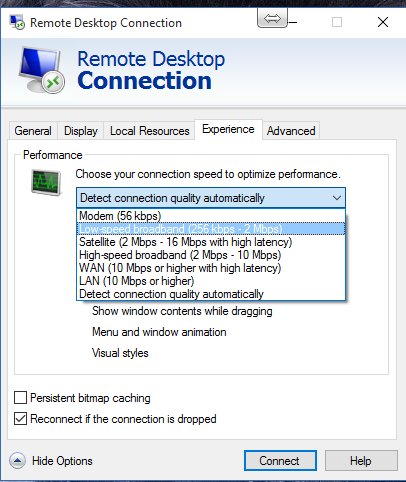
Task: Choose WAN (10 Mbps or higher) option
Action: pos(211,268)
